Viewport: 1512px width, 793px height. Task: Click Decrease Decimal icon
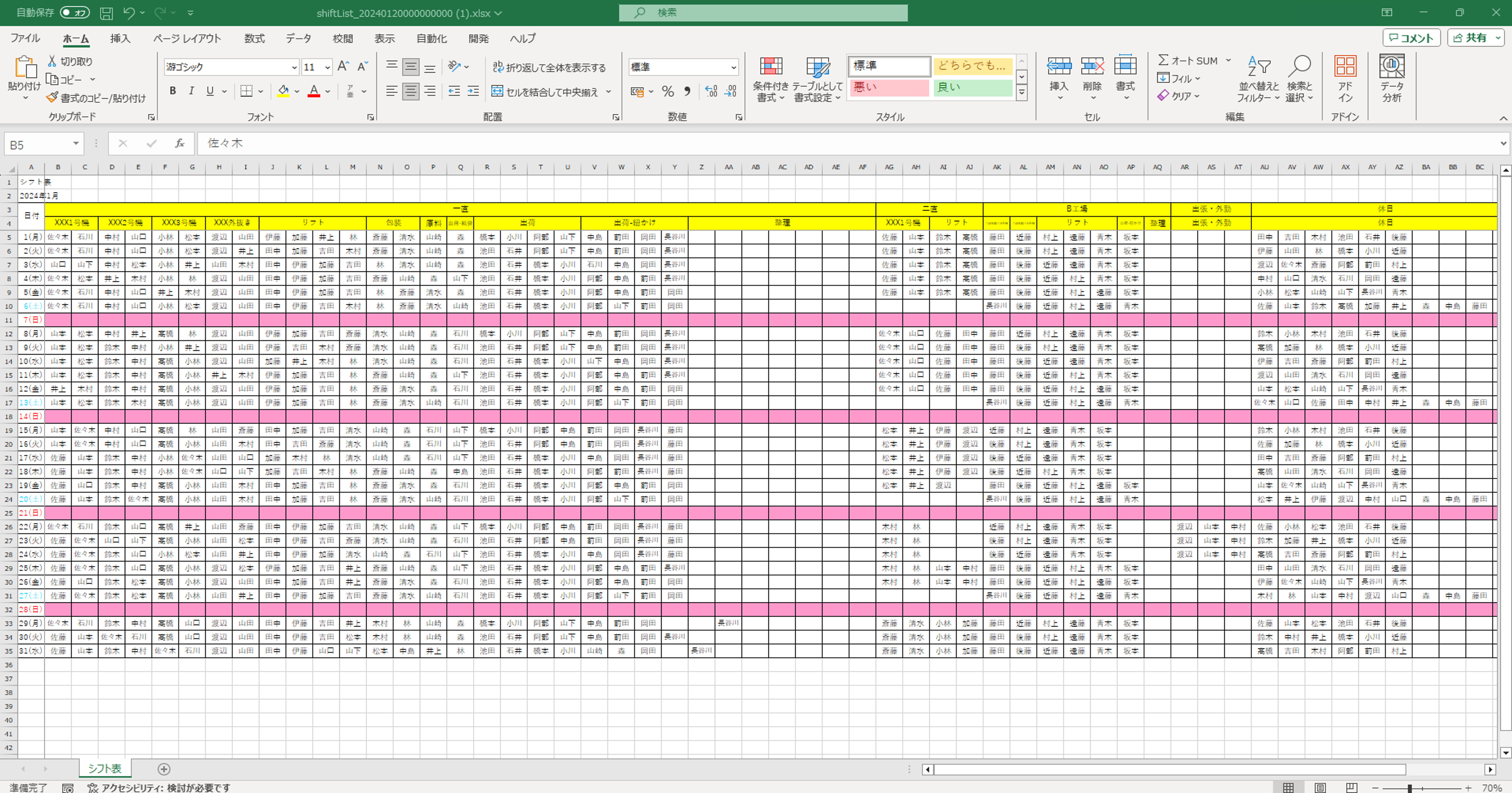tap(730, 91)
